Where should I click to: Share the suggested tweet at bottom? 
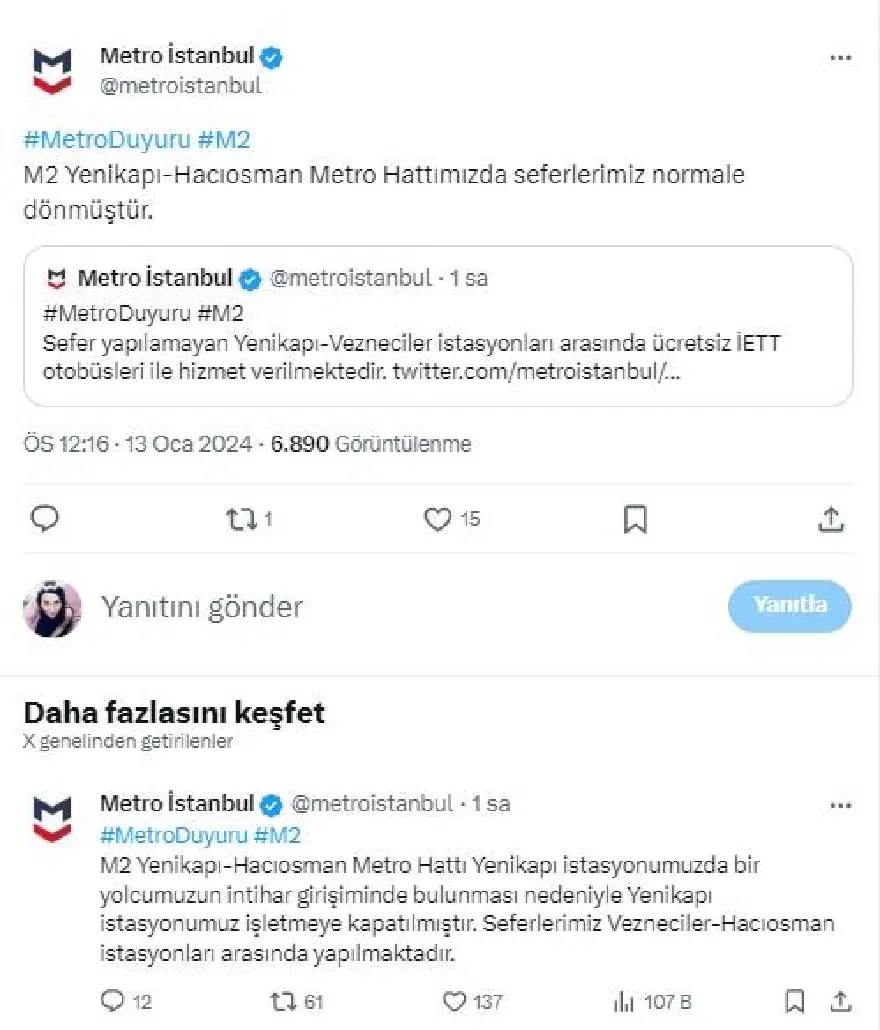[841, 1001]
